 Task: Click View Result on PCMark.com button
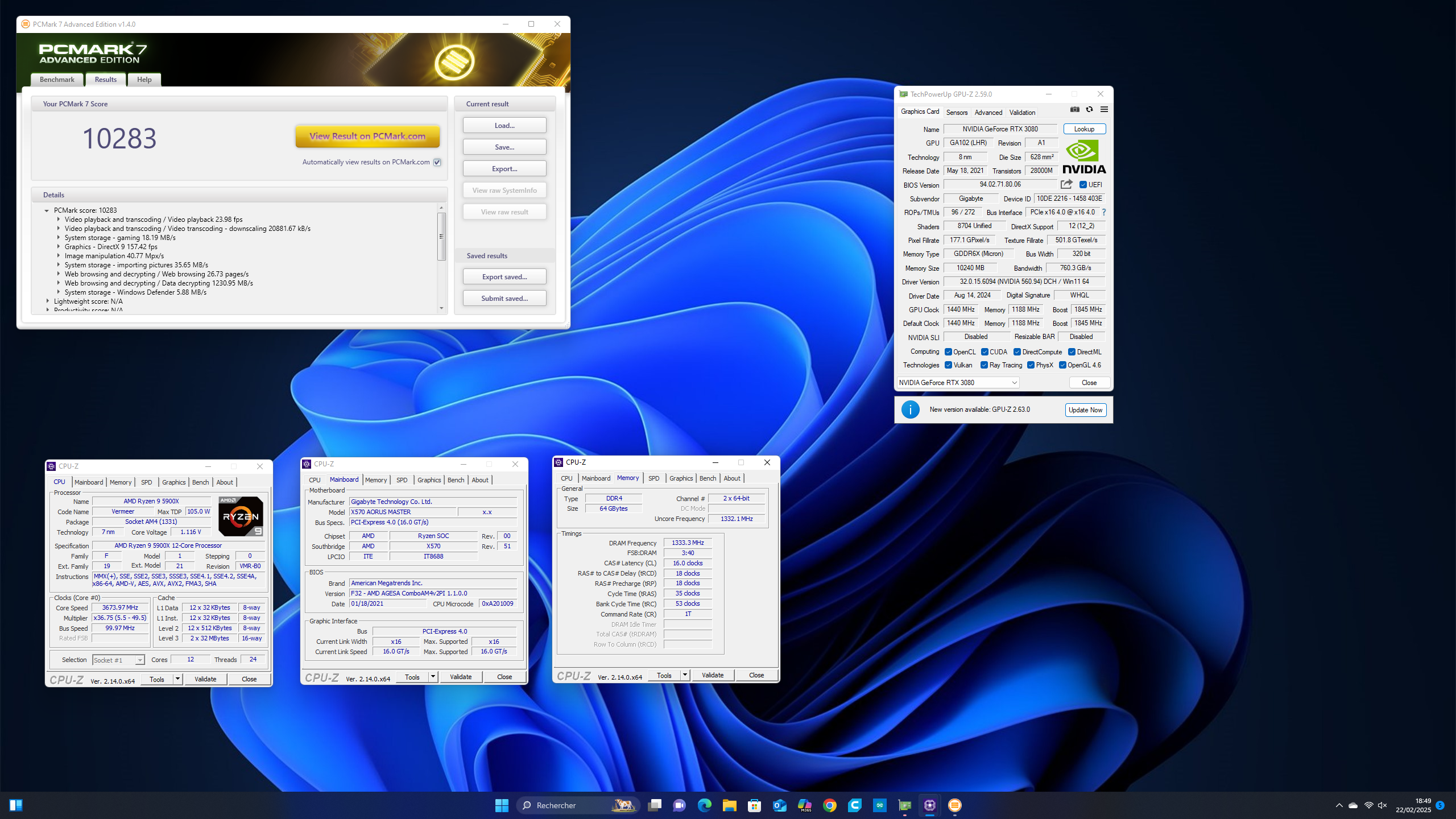[367, 136]
